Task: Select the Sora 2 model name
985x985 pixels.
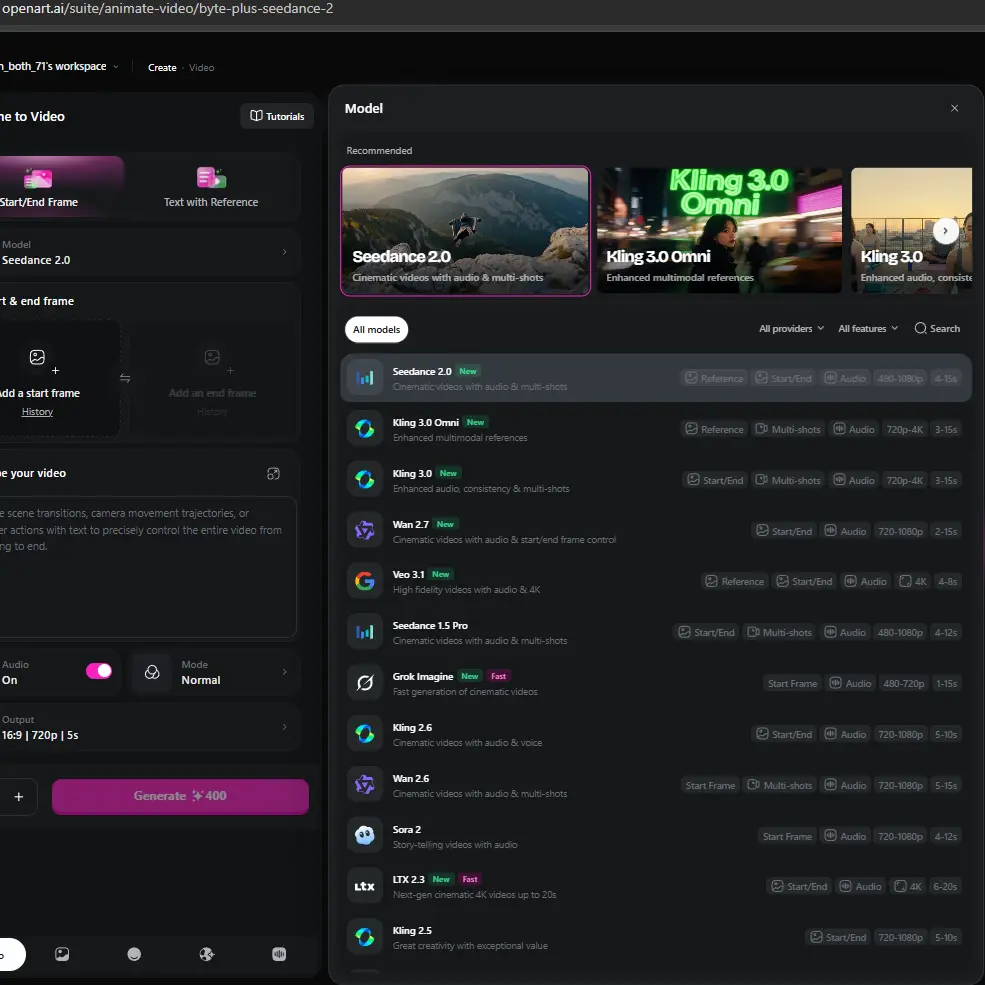Action: click(406, 829)
